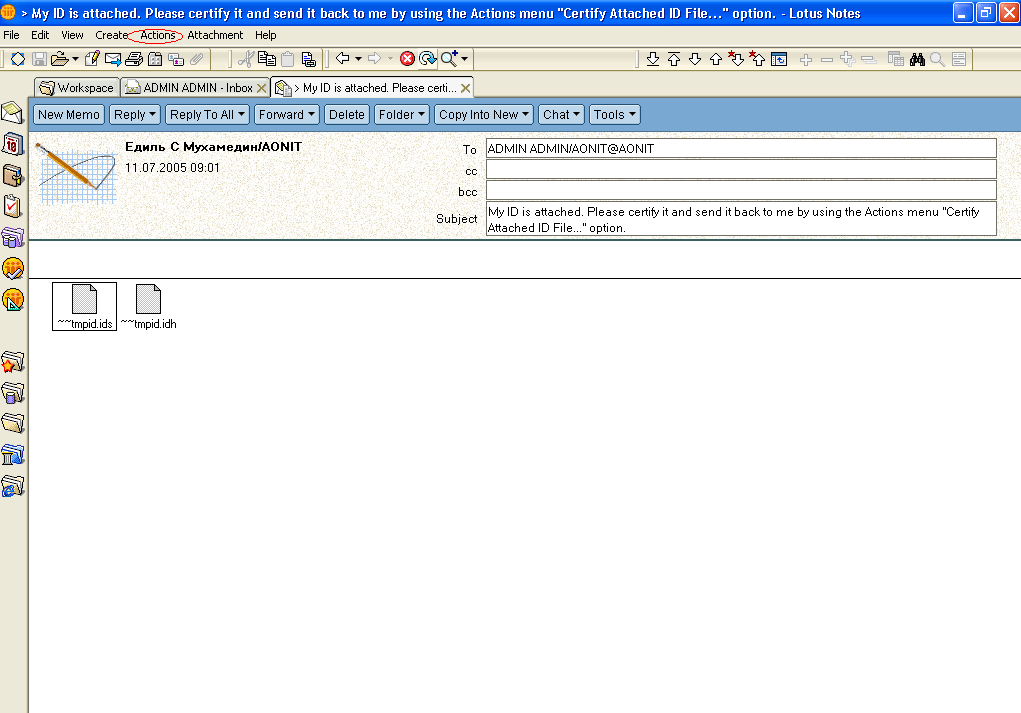Switch to the Workspace tab
The height and width of the screenshot is (713, 1021).
pos(77,88)
